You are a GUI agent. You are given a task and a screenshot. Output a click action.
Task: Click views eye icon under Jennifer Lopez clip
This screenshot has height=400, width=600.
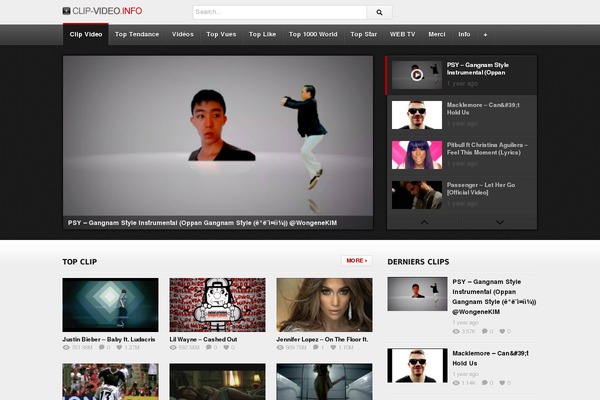click(x=280, y=348)
